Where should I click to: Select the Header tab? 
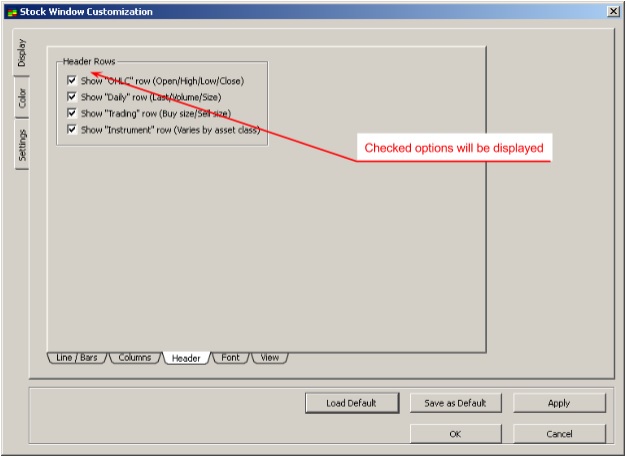click(186, 358)
